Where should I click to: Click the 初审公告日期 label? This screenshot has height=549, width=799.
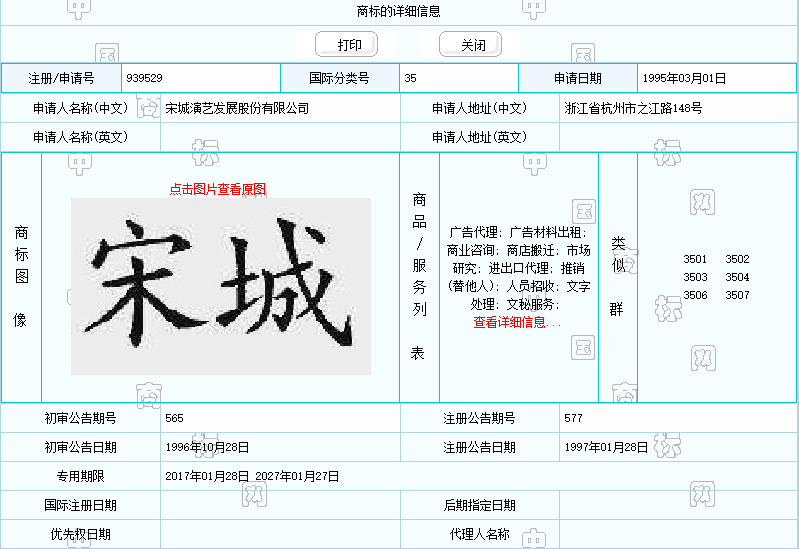pyautogui.click(x=81, y=447)
